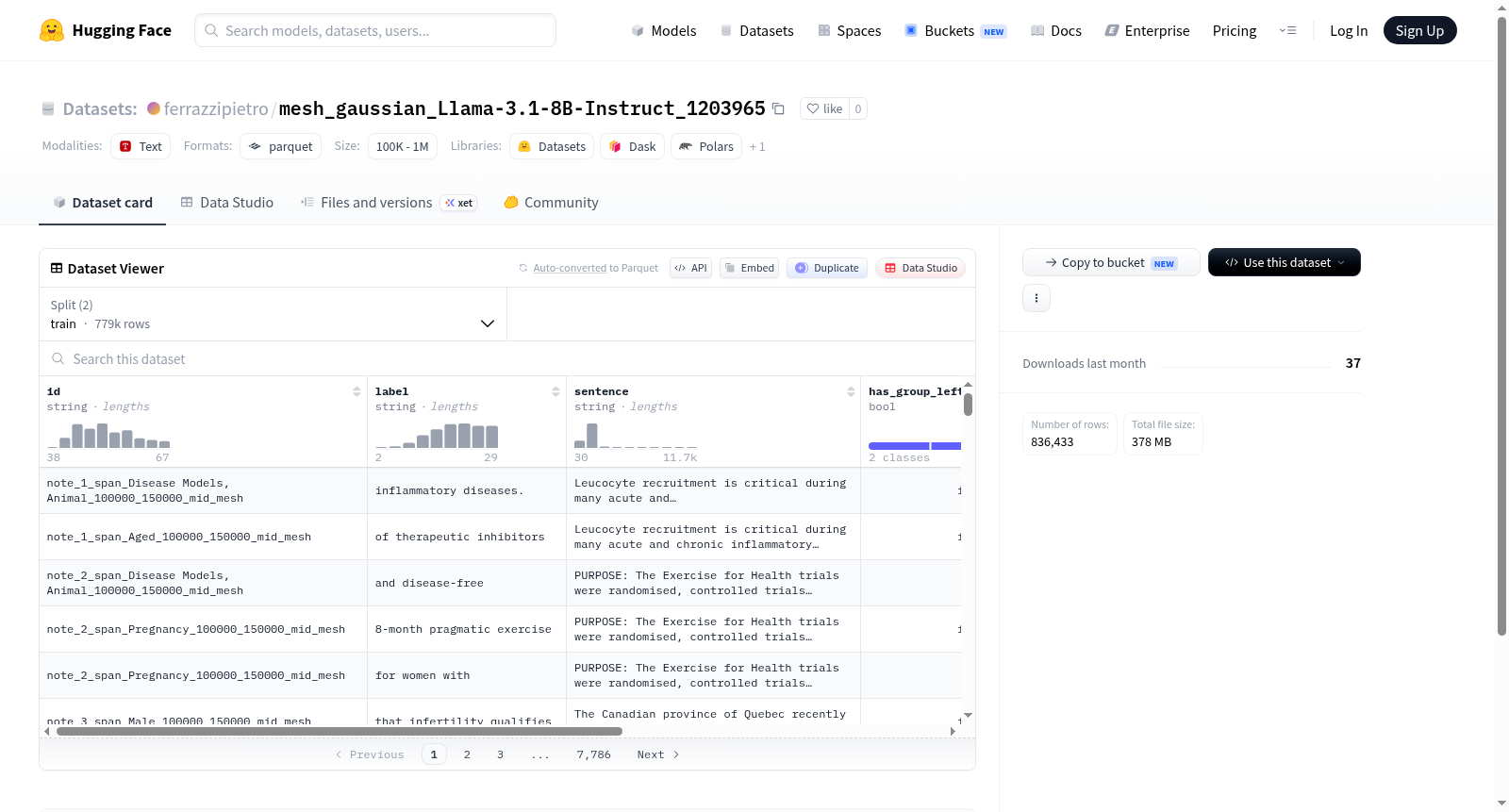The width and height of the screenshot is (1509, 812).
Task: Click the has_group_left classes bar
Action: [x=915, y=446]
